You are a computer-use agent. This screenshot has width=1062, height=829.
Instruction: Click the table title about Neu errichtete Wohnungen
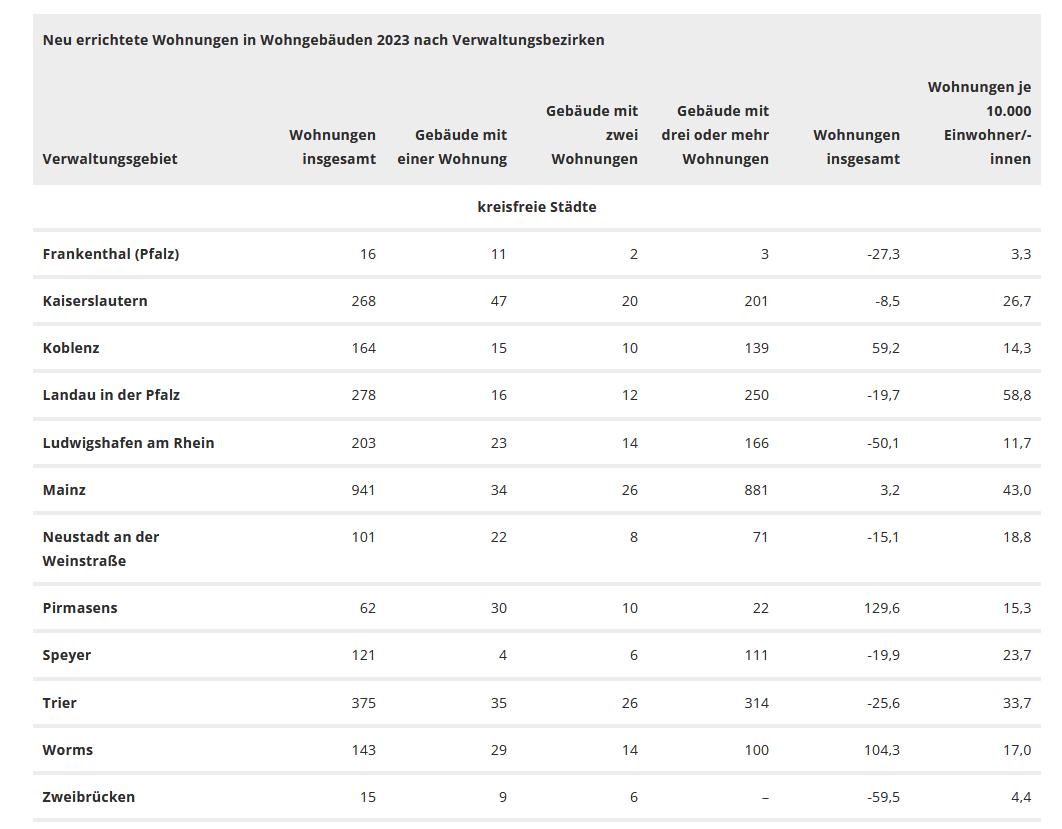[323, 40]
